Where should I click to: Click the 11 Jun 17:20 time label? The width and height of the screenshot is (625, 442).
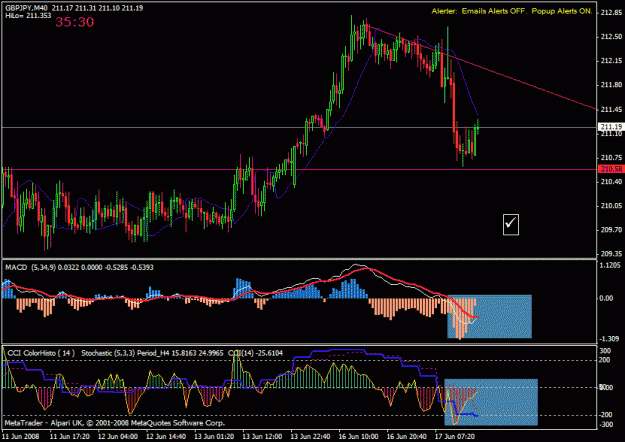[x=69, y=436]
